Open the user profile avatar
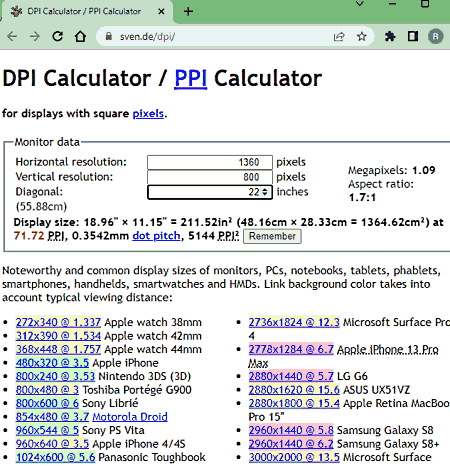450x466 pixels. coord(435,36)
